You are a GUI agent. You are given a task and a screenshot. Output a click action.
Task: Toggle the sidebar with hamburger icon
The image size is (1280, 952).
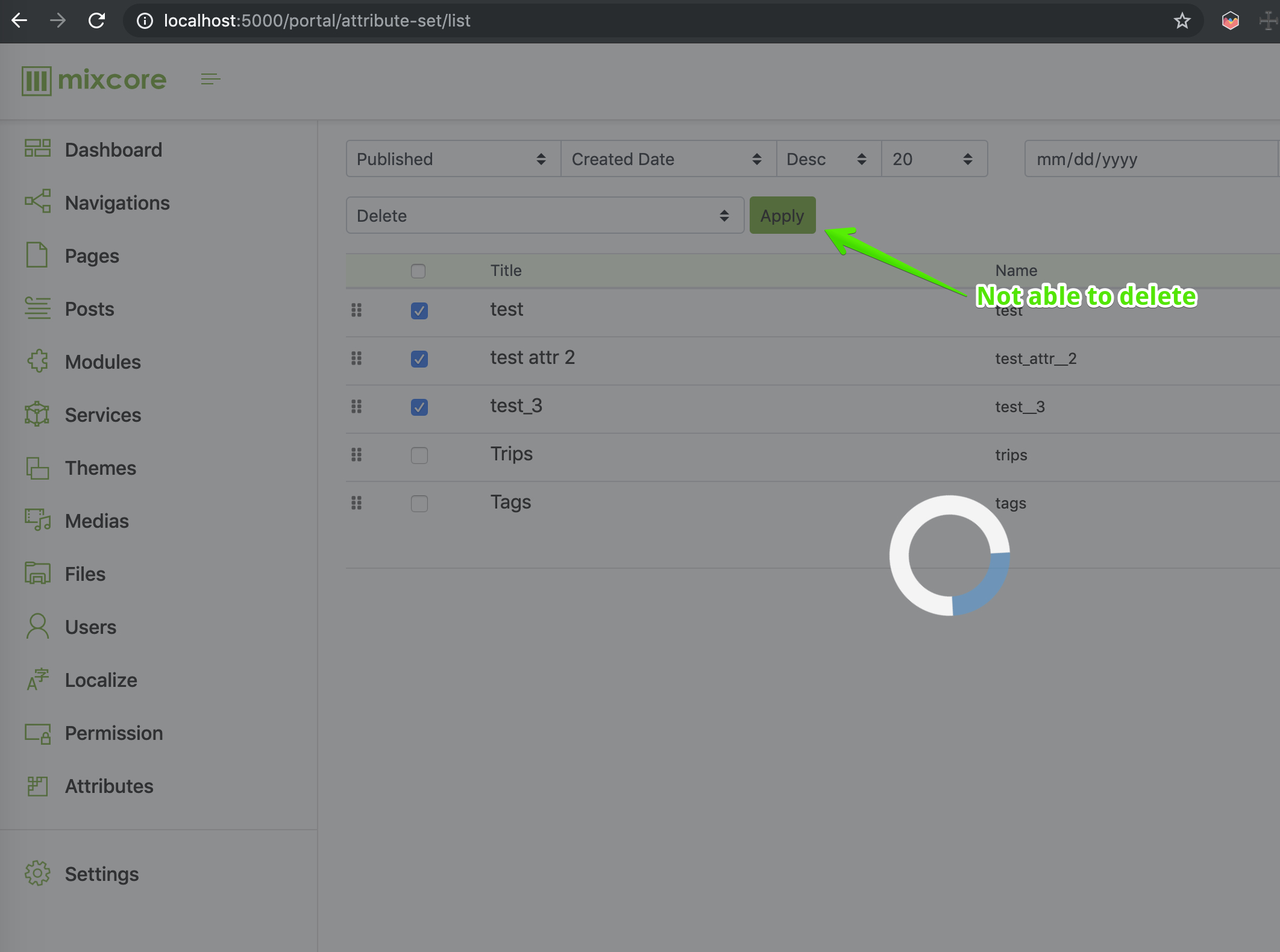pyautogui.click(x=211, y=79)
